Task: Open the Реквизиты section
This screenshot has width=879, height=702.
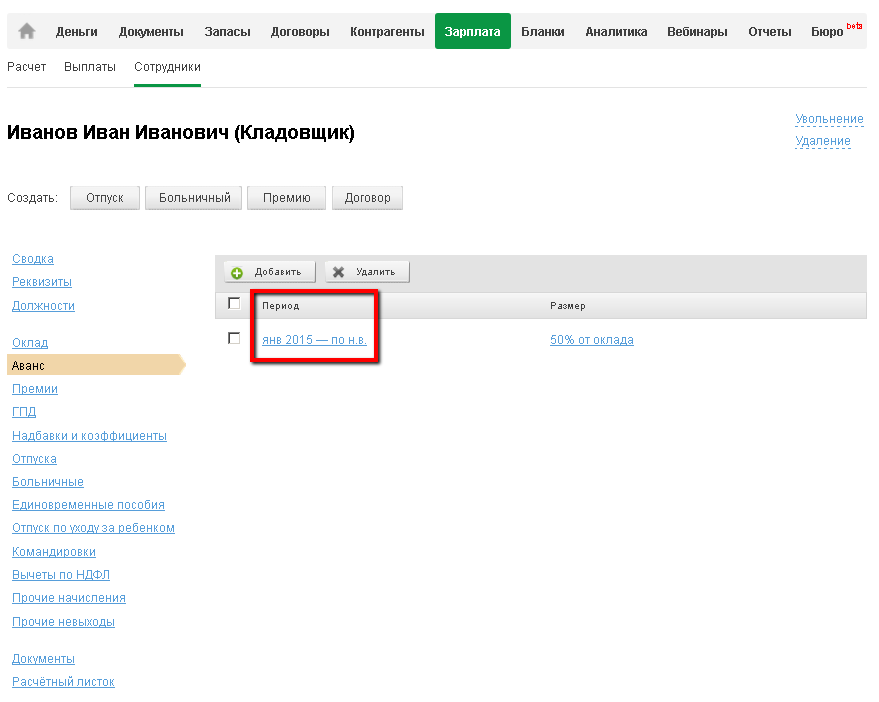Action: click(x=42, y=282)
